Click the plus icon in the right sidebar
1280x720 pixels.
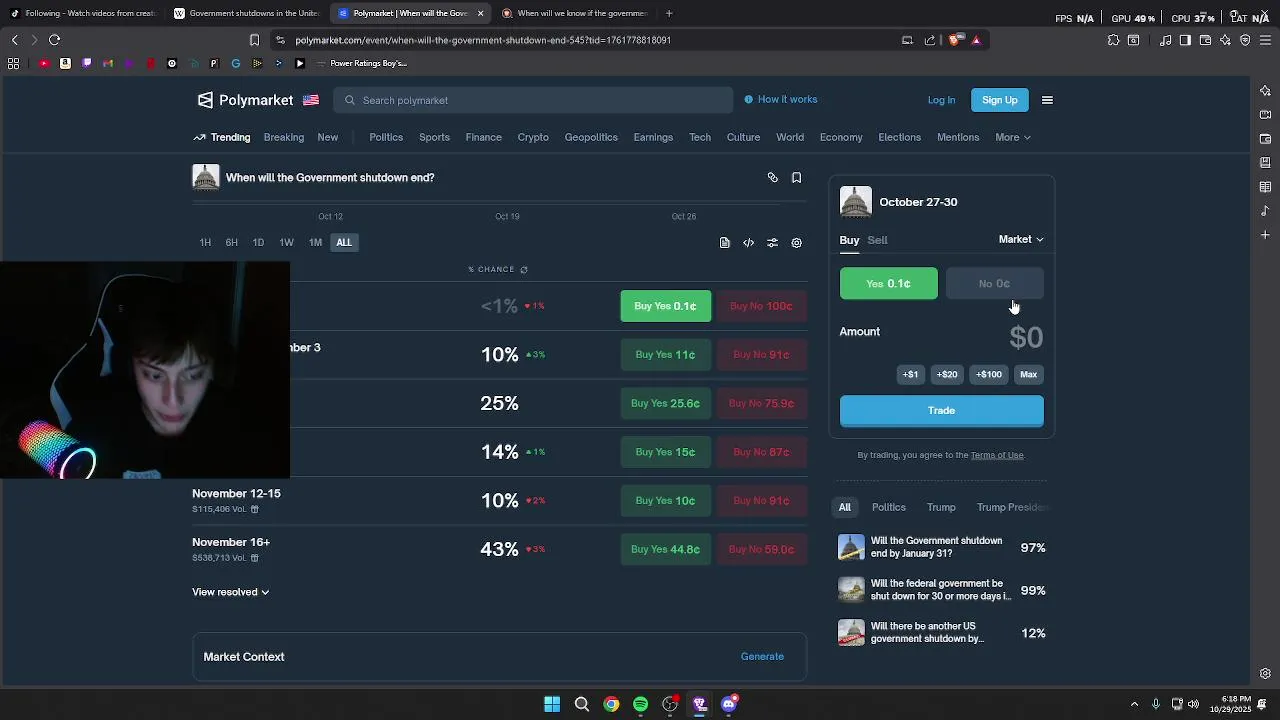click(x=1265, y=235)
